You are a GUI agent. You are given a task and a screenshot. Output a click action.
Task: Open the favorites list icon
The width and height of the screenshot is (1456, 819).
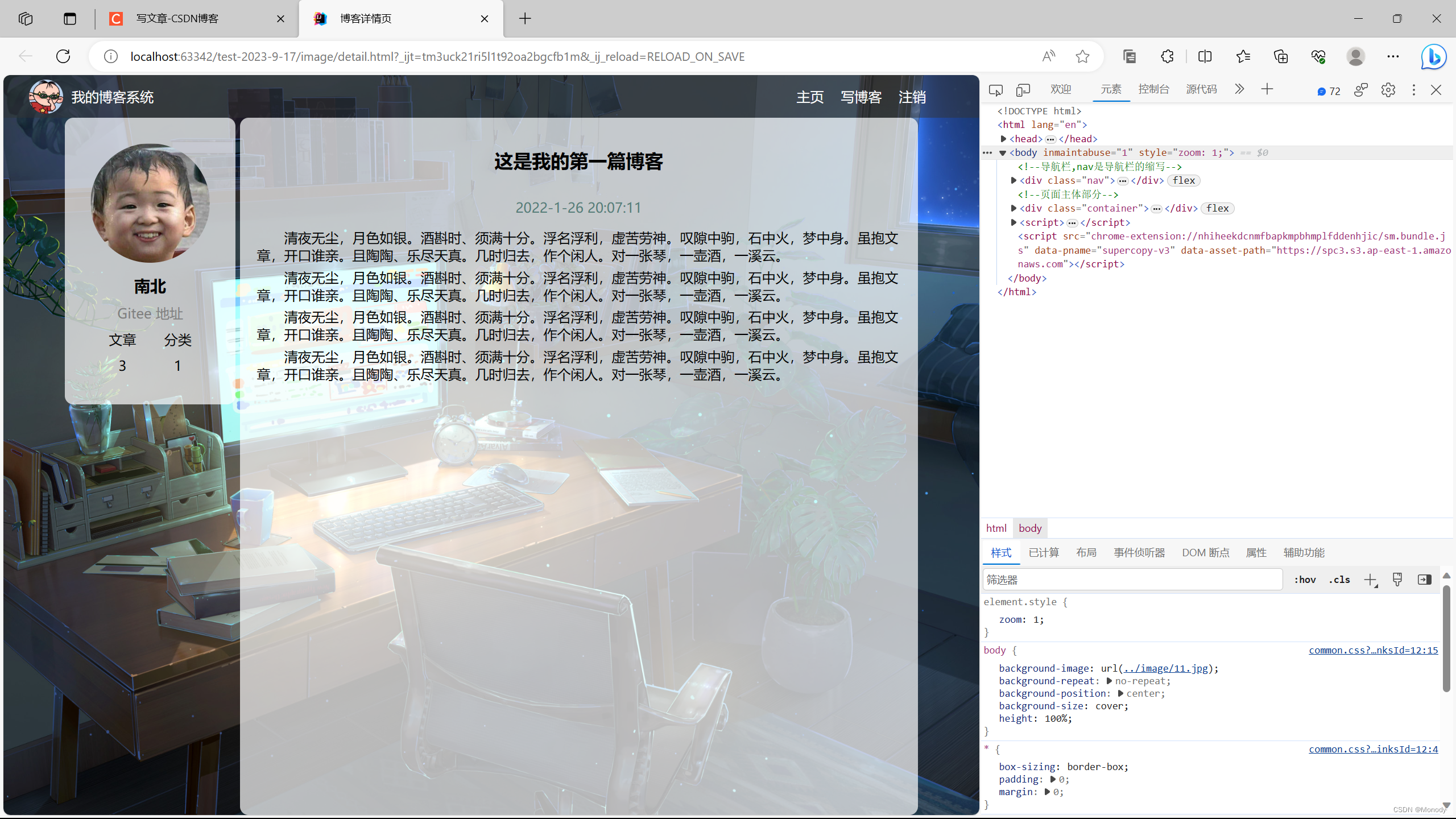click(x=1243, y=56)
